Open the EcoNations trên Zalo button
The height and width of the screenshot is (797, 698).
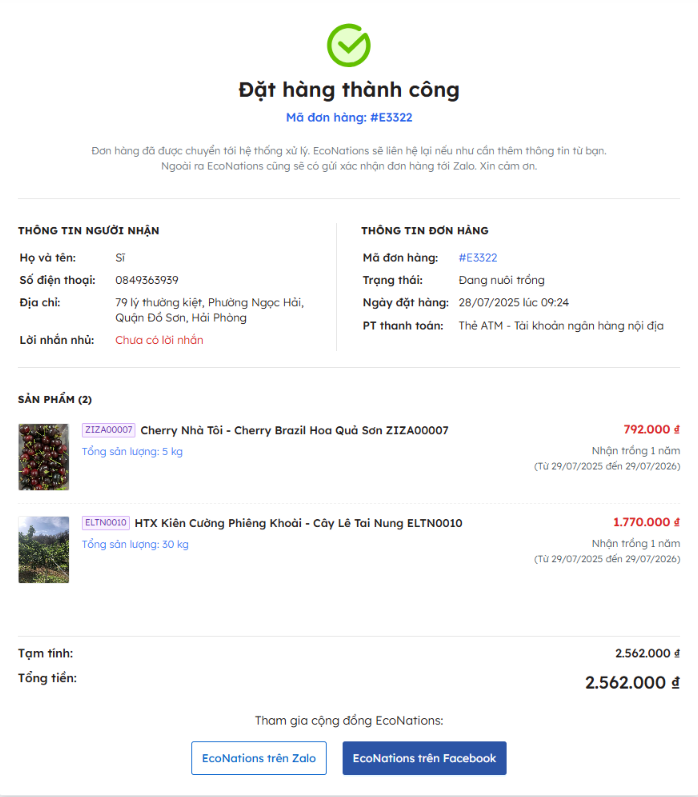pos(259,758)
